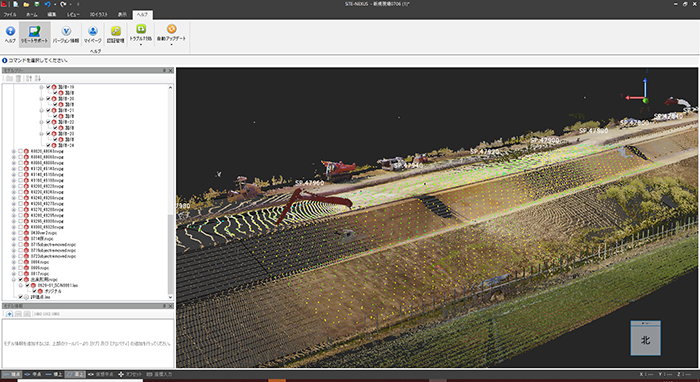
Task: Show バージョン情報 version information
Action: point(66,35)
